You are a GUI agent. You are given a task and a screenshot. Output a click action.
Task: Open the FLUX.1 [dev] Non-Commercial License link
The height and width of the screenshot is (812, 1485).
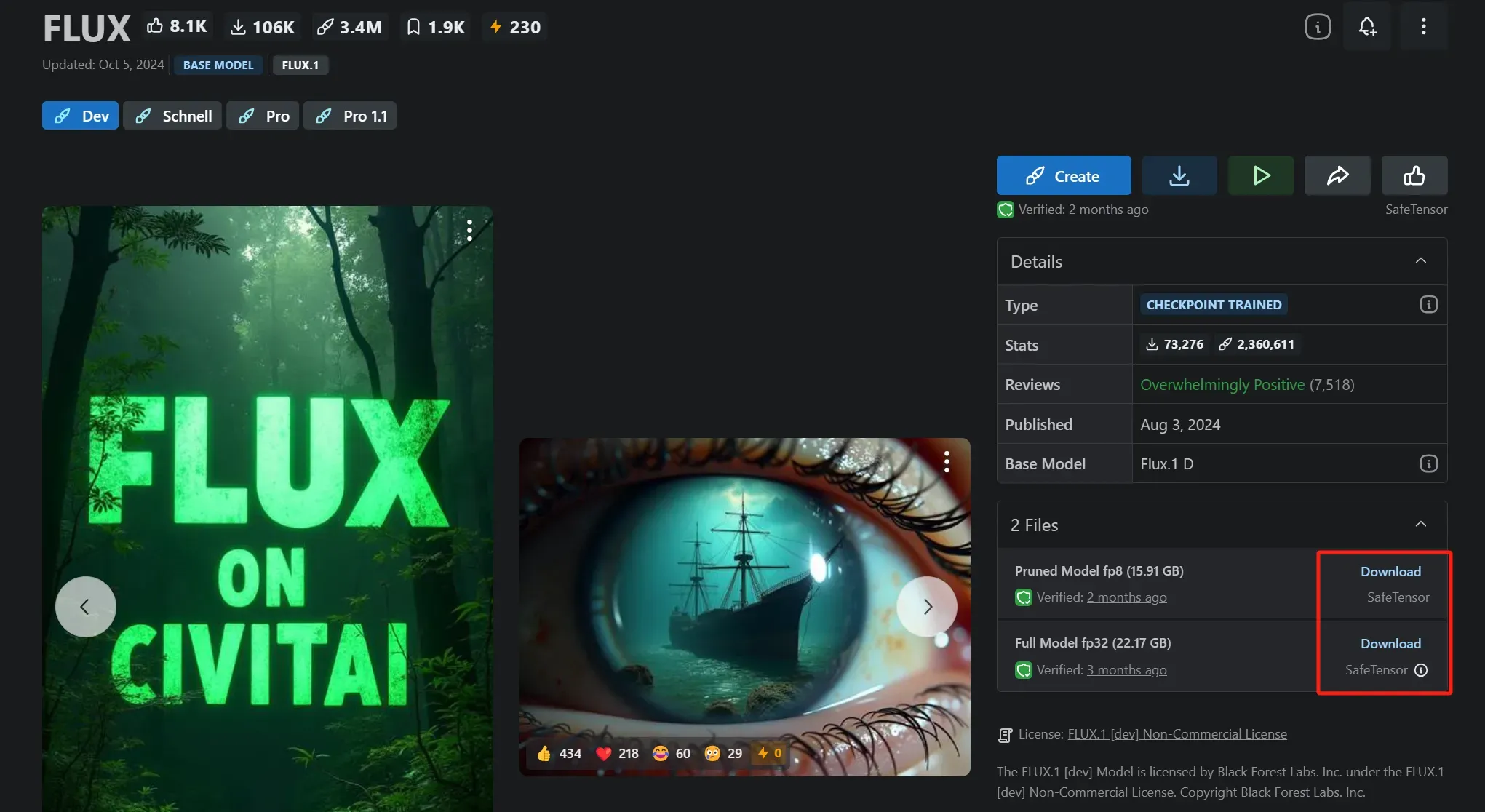tap(1177, 734)
